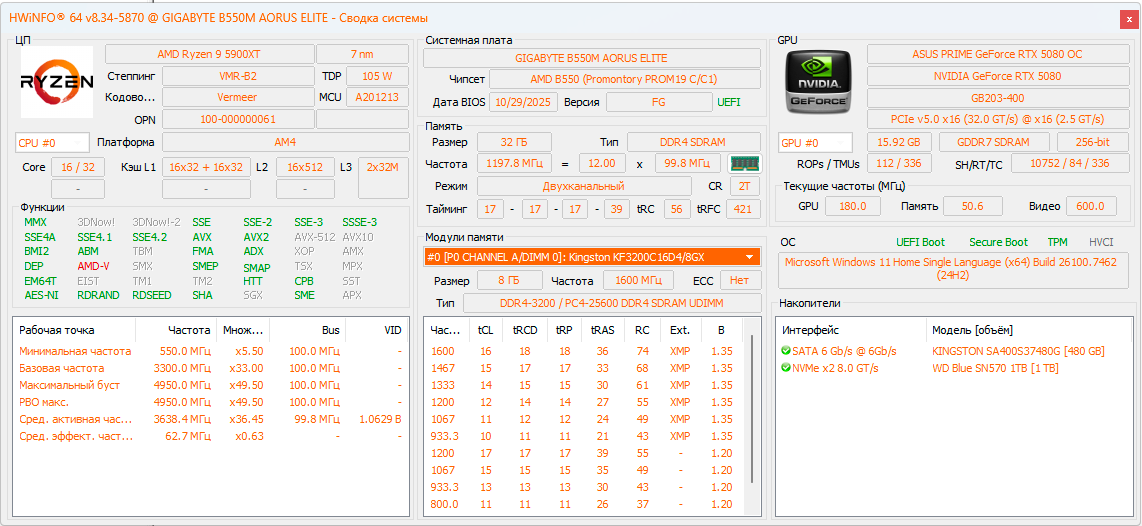Click the DDR4-3200 / PC4-25600 module type field
Image resolution: width=1142 pixels, height=526 pixels.
pyautogui.click(x=612, y=303)
